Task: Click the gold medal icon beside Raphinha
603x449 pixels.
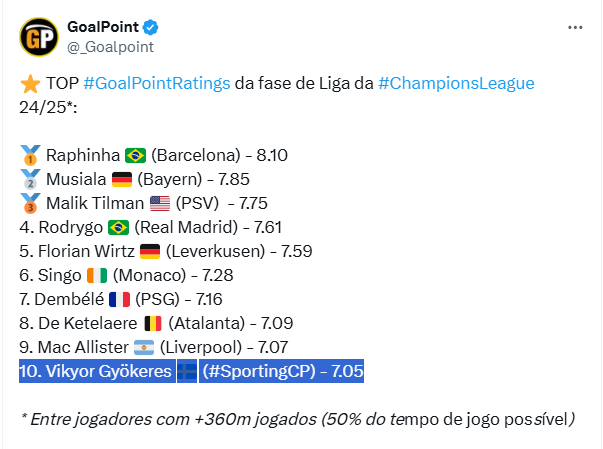Action: [30, 155]
